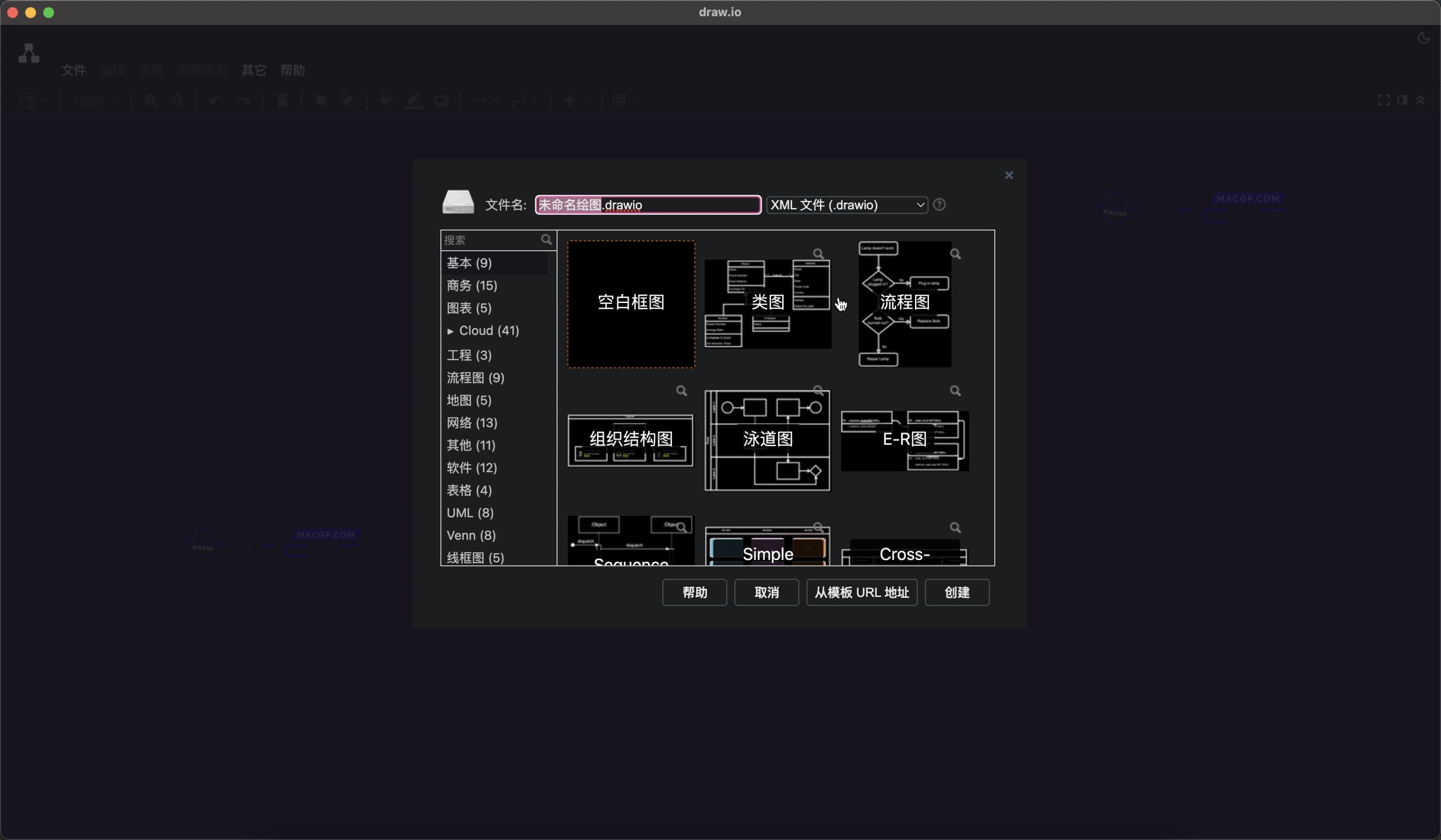Open the 其它 menu
Viewport: 1441px width, 840px height.
click(254, 70)
